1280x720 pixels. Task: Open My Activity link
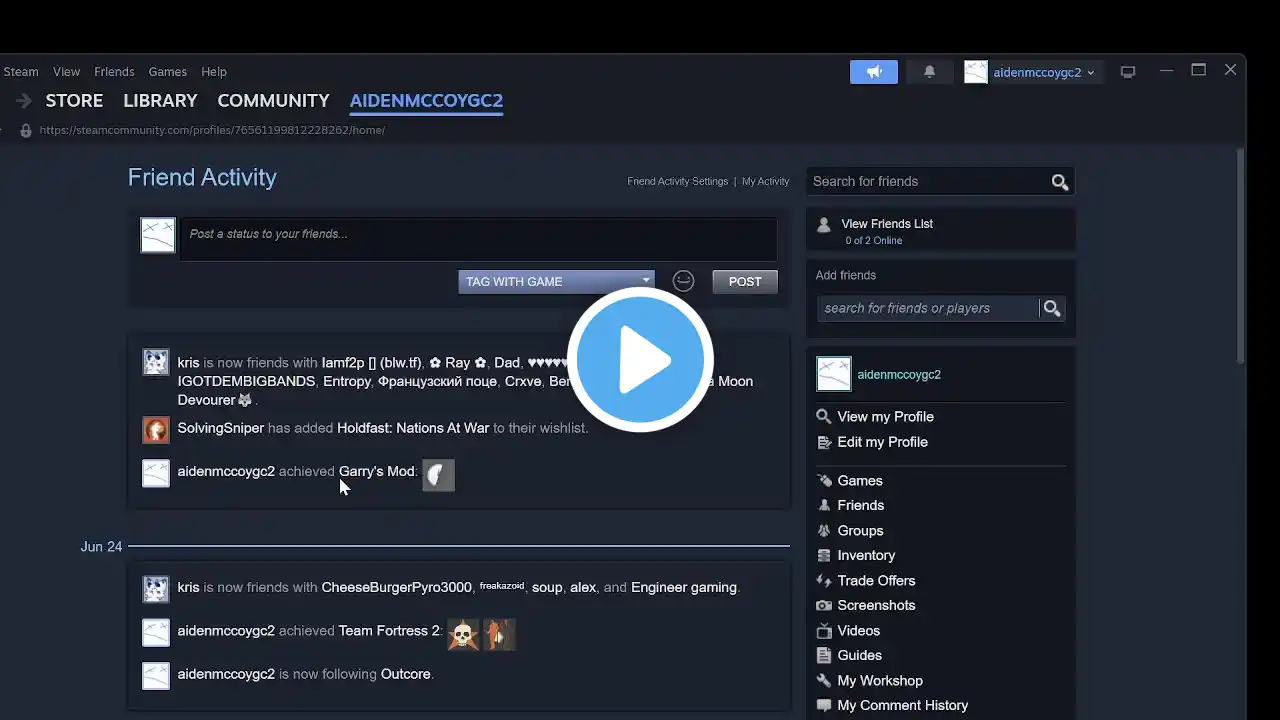point(765,182)
